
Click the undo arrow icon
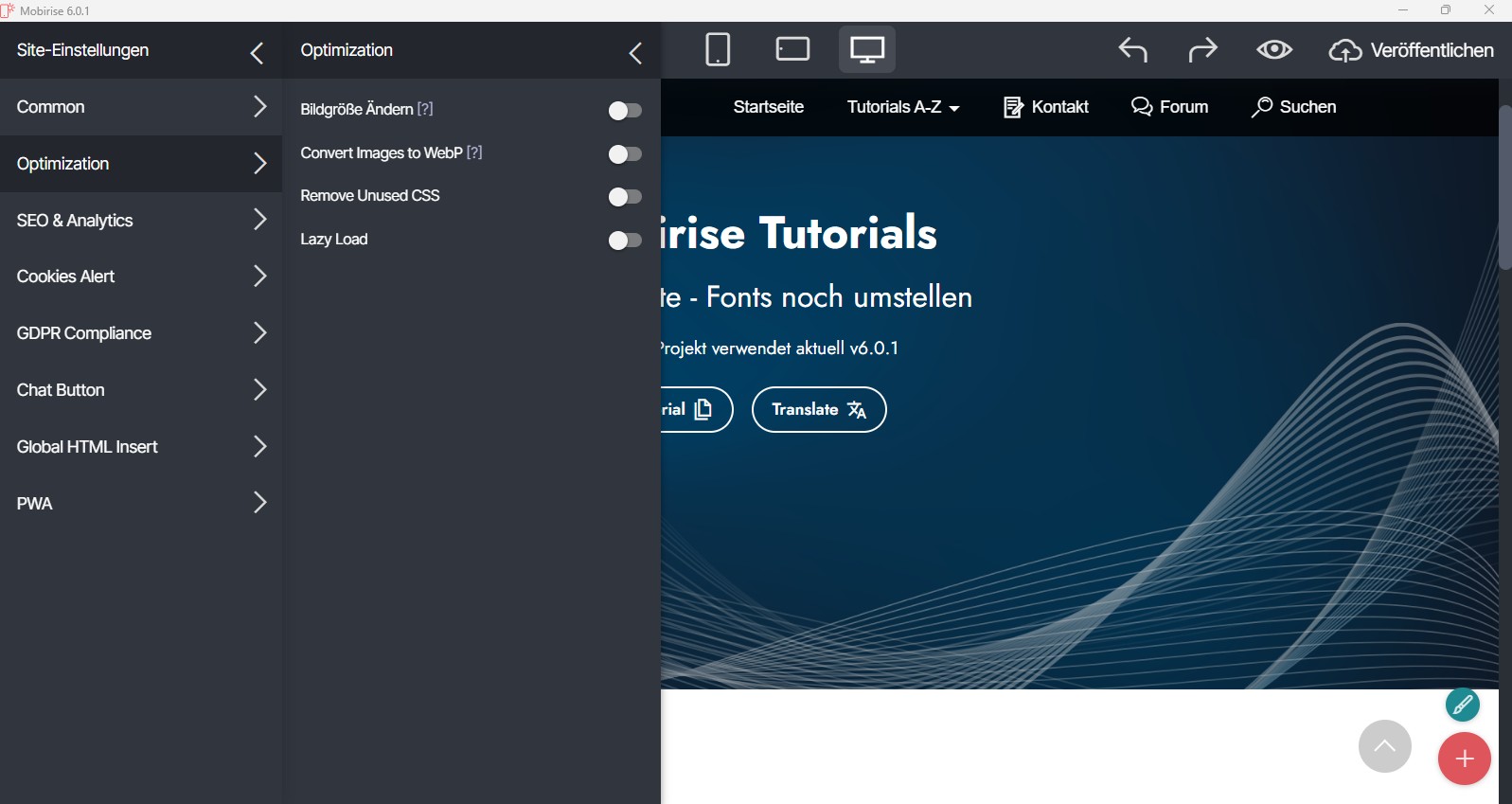pyautogui.click(x=1132, y=50)
